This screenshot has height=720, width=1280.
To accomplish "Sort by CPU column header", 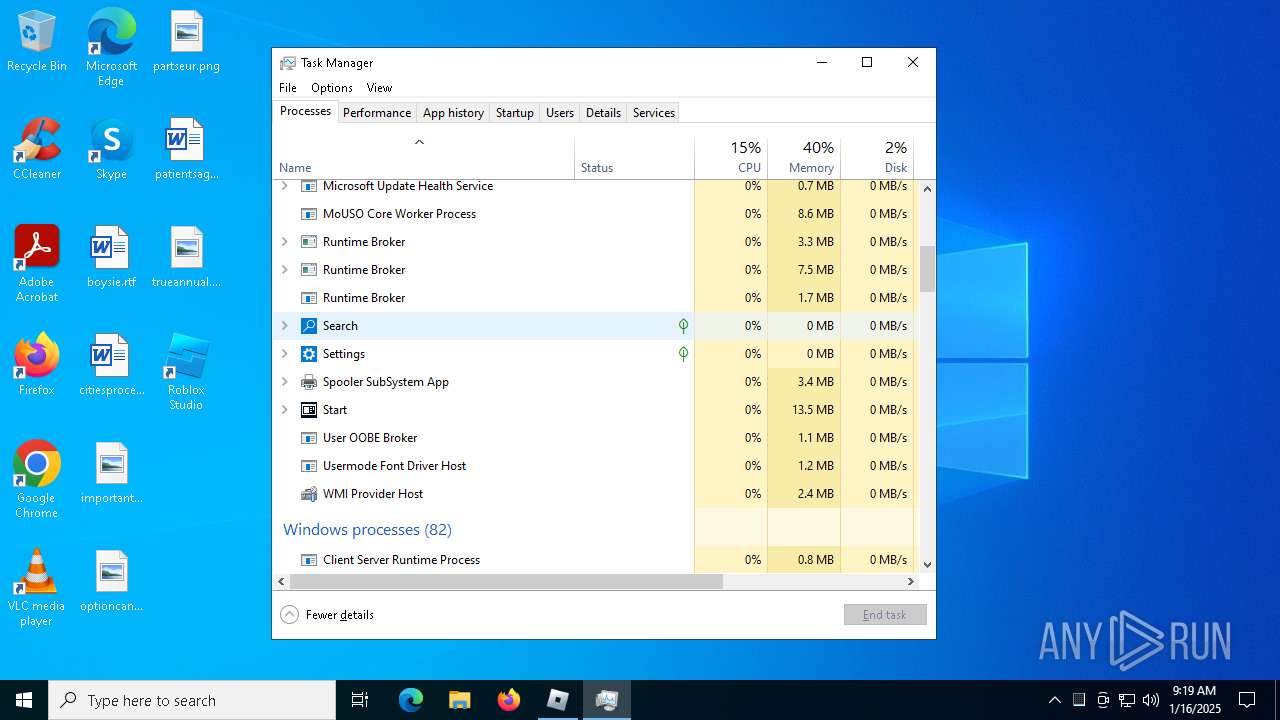I will pyautogui.click(x=731, y=158).
